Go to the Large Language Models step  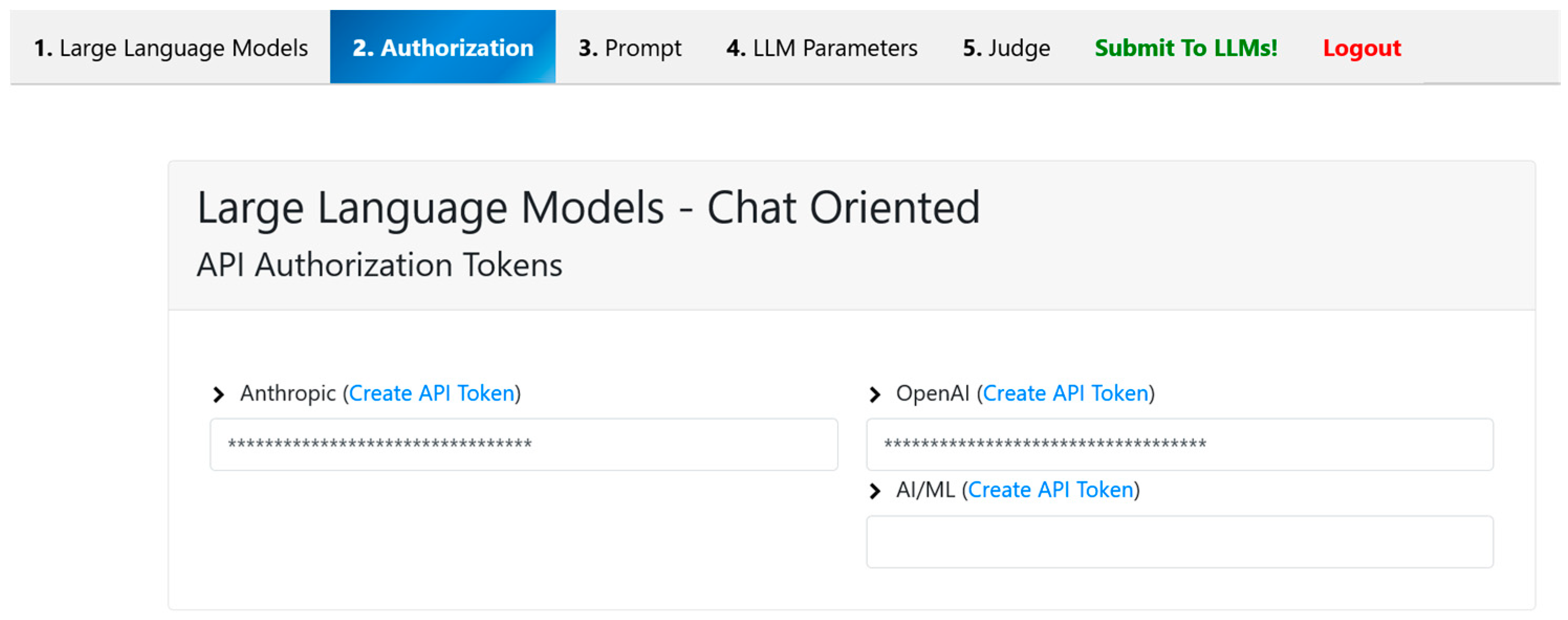tap(170, 48)
